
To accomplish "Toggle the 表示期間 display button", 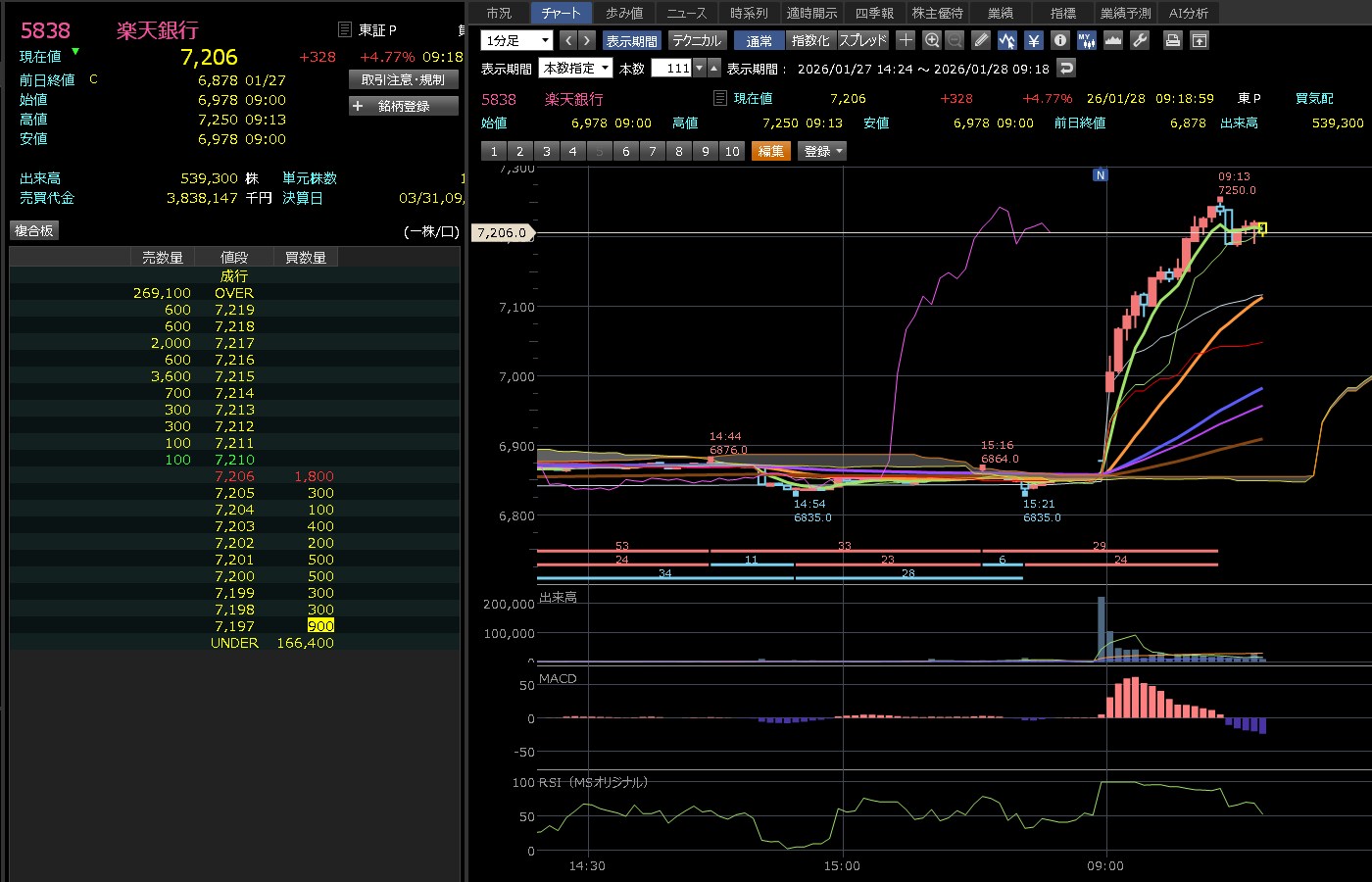I will tap(631, 40).
